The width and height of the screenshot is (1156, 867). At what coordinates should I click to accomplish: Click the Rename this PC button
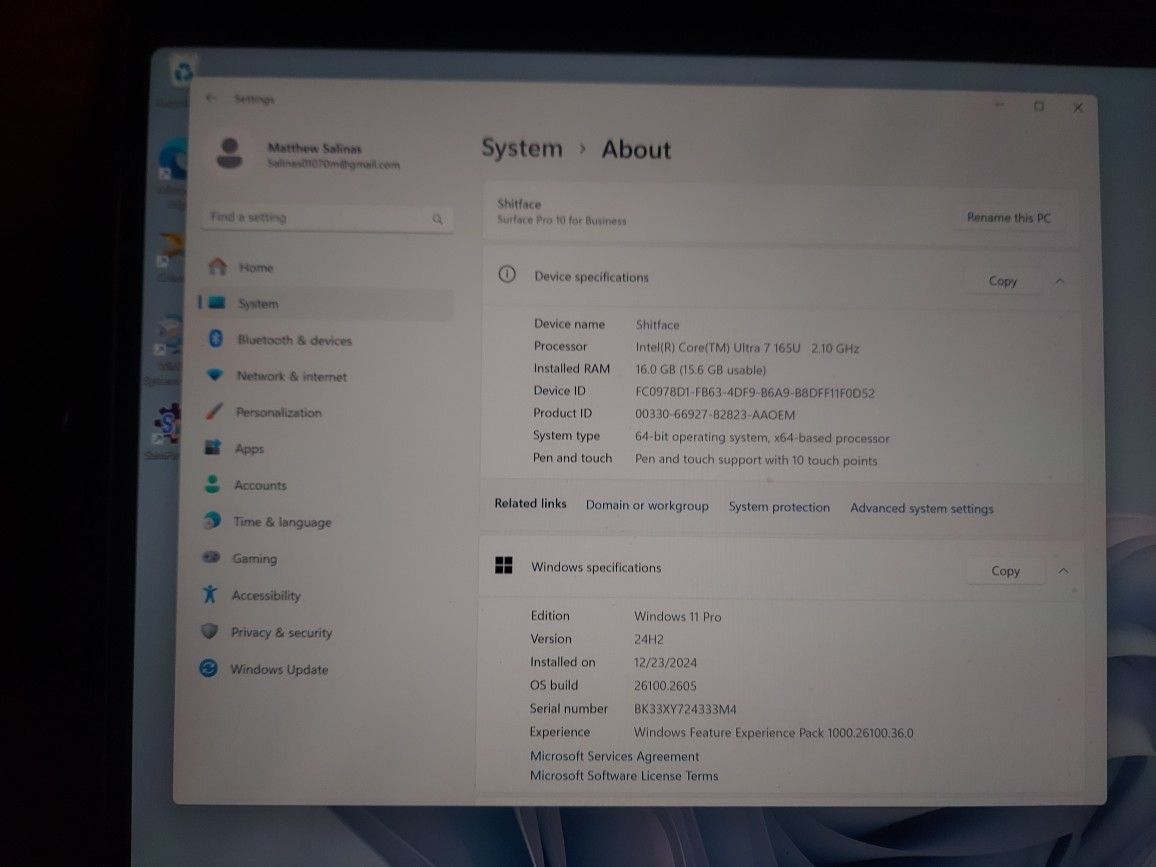[1008, 217]
